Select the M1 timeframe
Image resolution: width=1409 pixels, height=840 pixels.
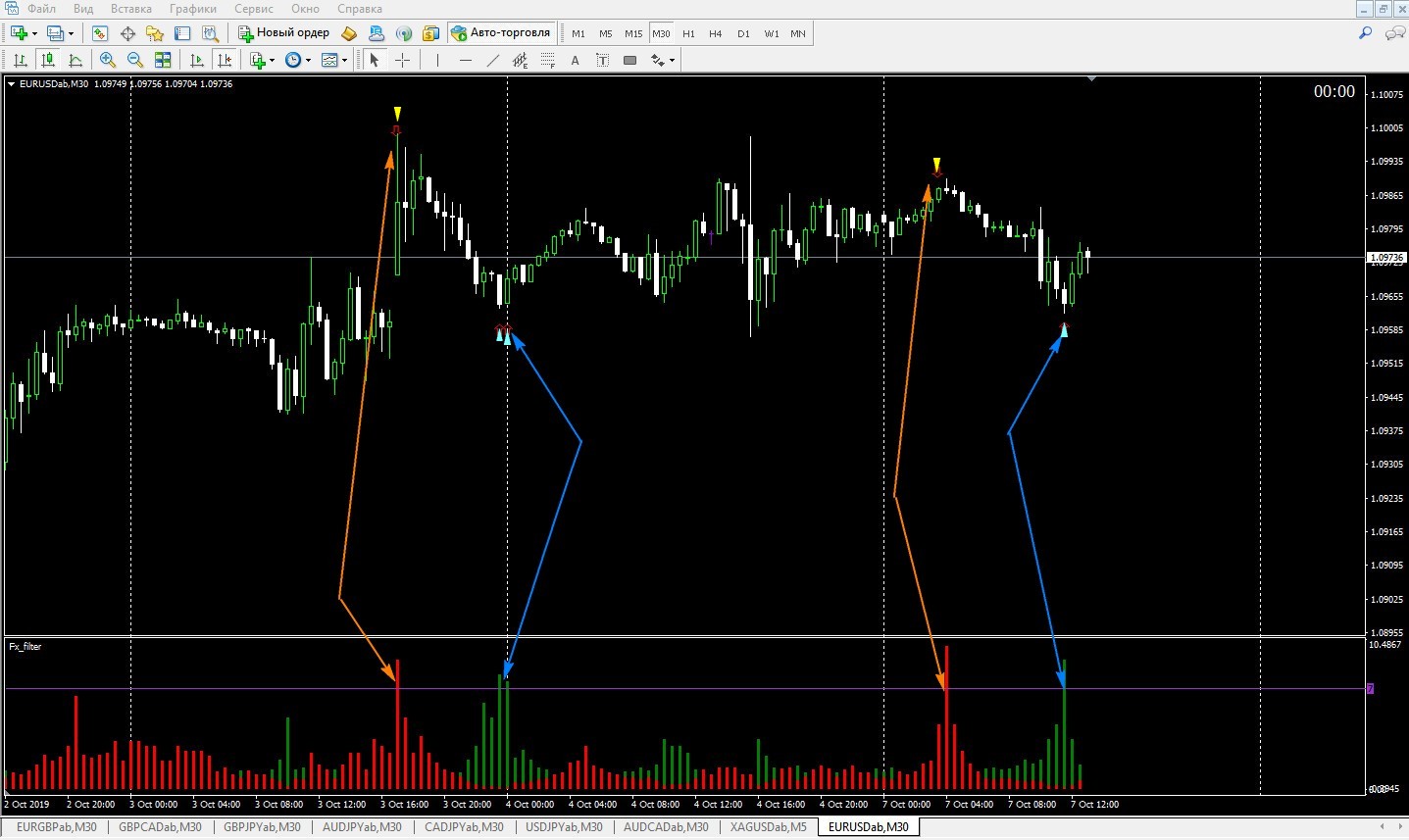tap(579, 33)
